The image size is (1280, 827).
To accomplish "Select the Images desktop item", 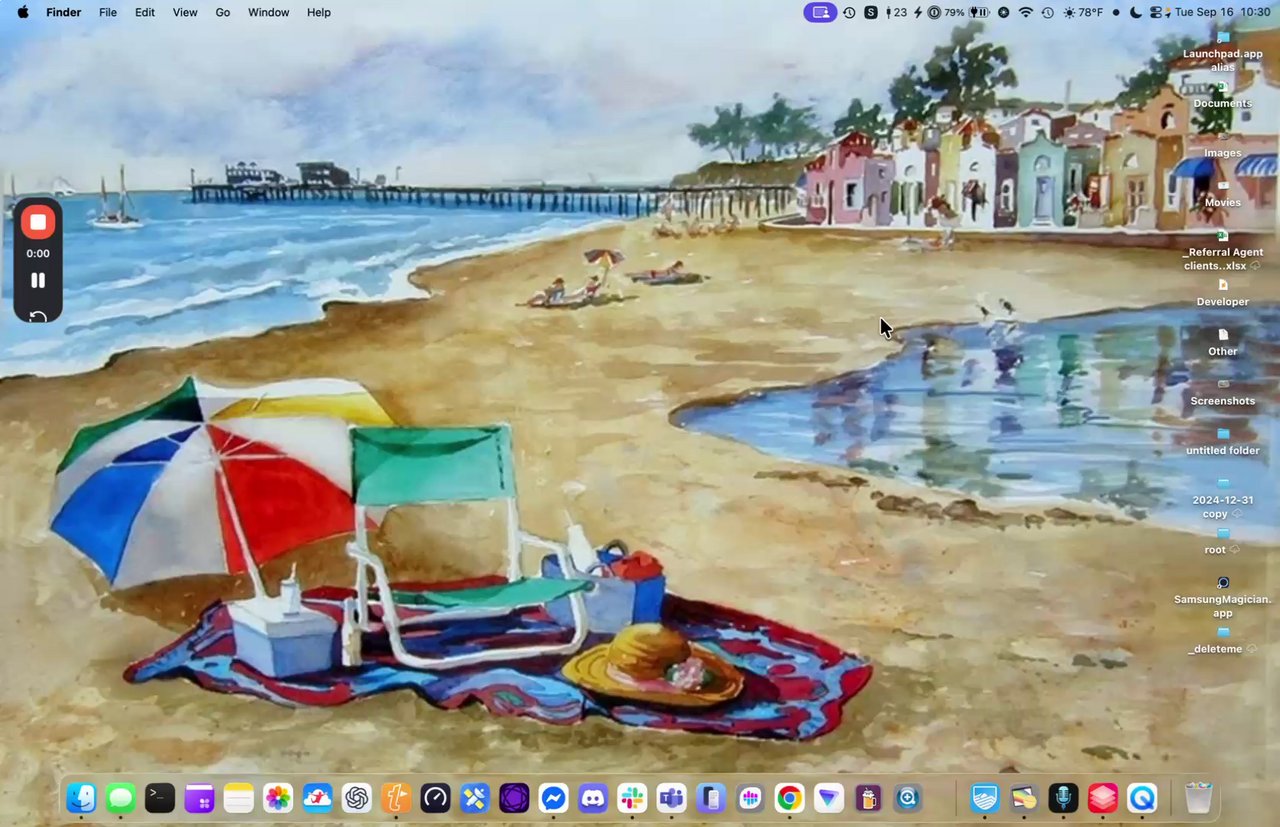I will [x=1223, y=145].
